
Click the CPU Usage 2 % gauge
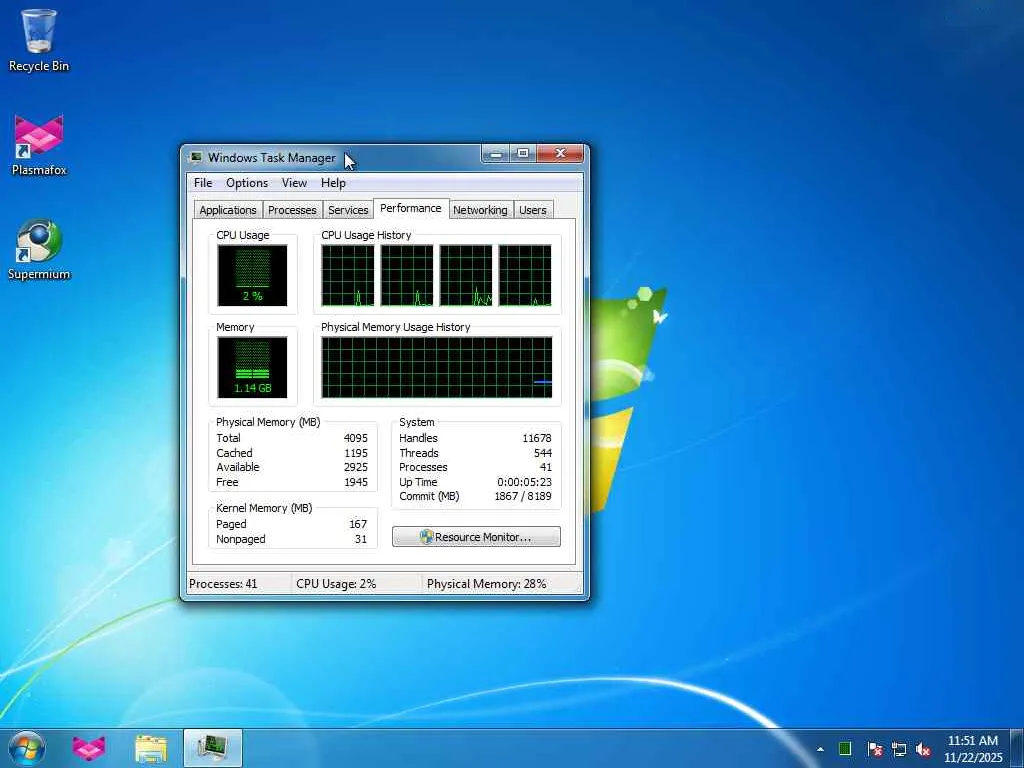pos(252,275)
